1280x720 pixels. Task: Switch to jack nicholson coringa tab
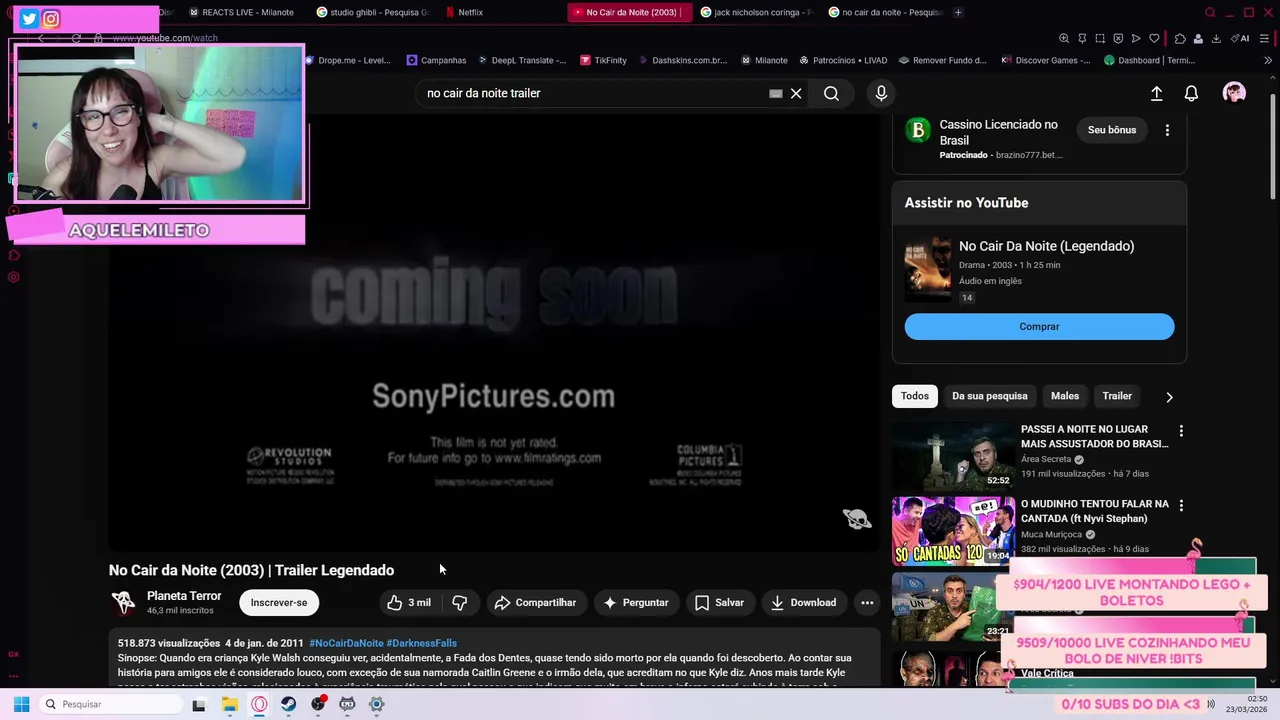[x=757, y=12]
